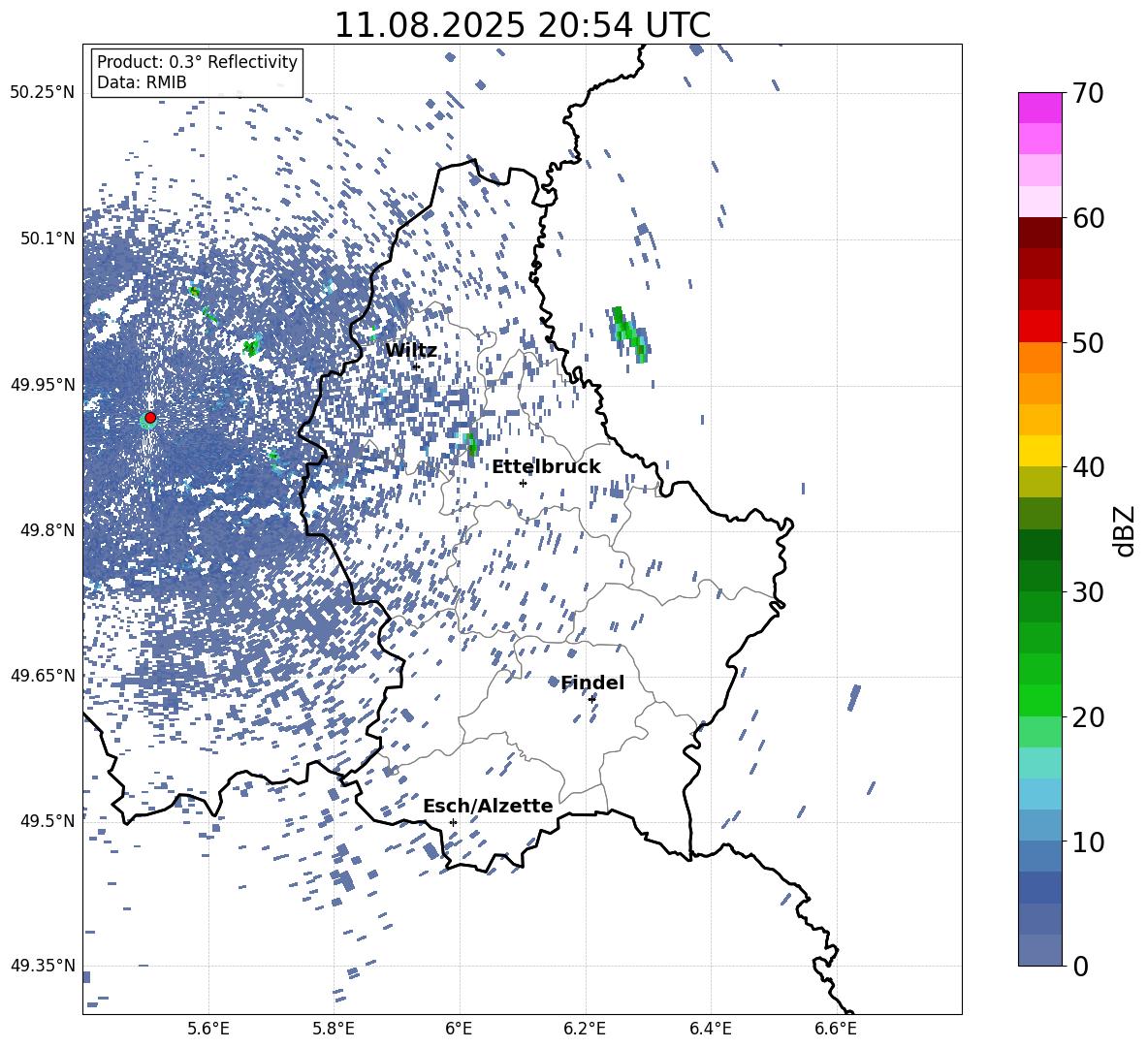Click the dBZ colorbar axis label

pos(1126,530)
